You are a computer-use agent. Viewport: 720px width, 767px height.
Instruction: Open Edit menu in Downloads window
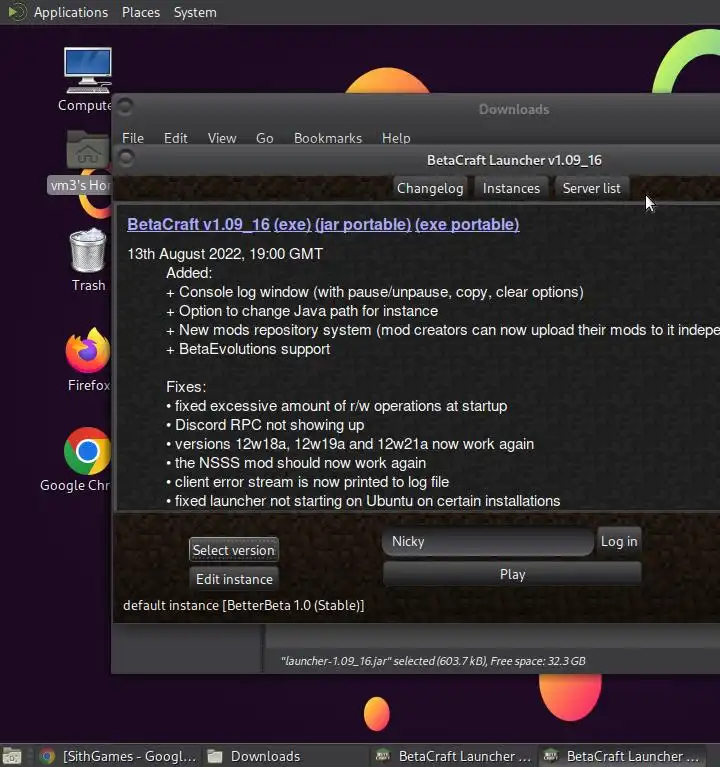coord(176,138)
